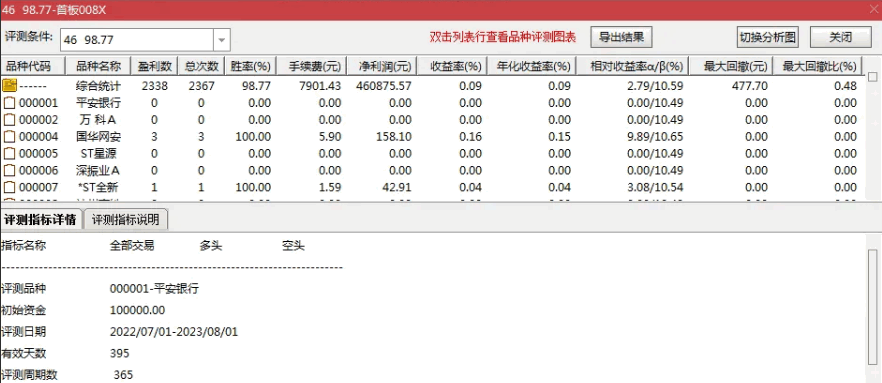Select the 万 科A row
Viewport: 882px width, 383px height.
coord(431,120)
